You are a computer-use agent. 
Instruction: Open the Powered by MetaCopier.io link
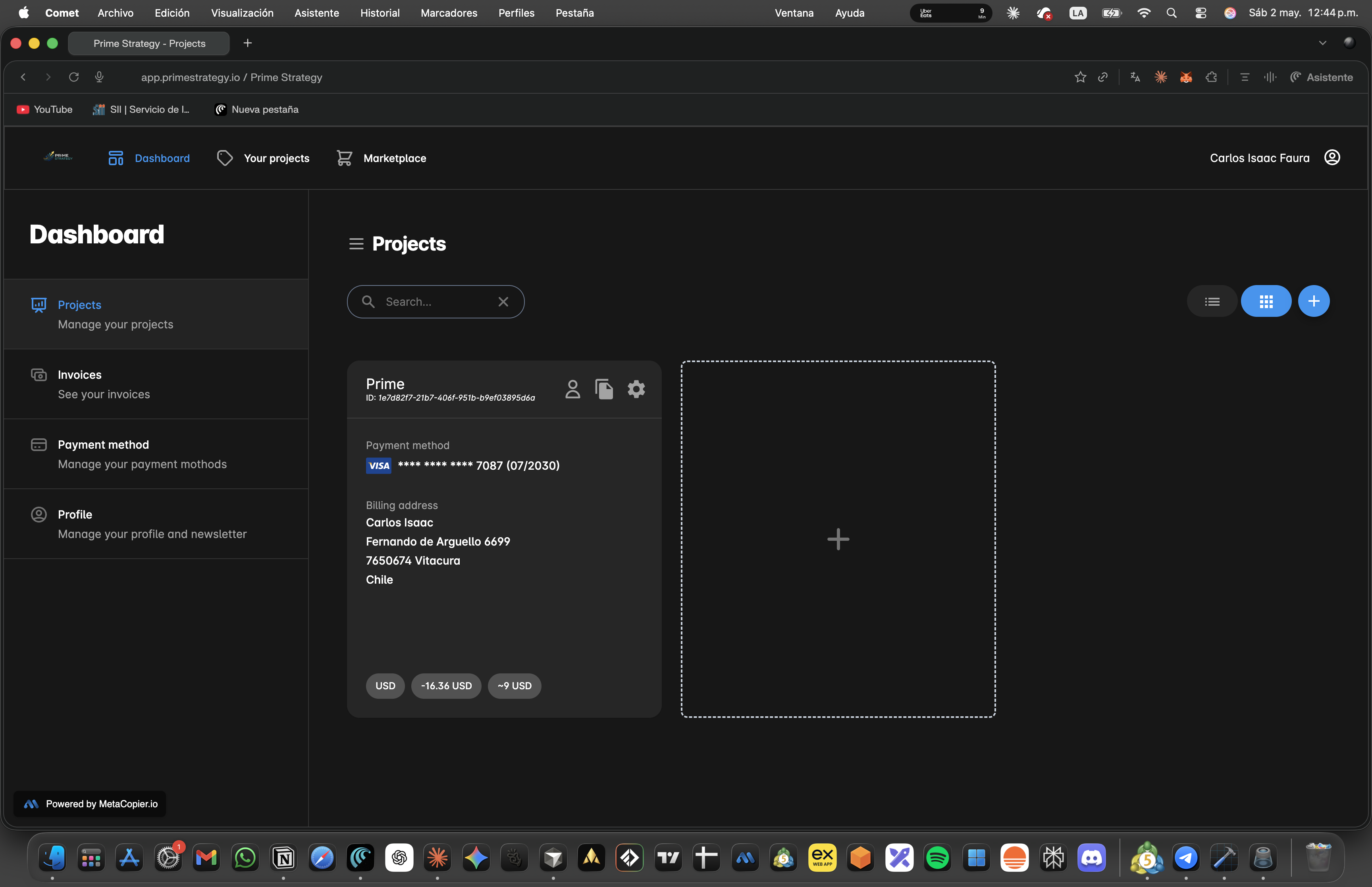coord(90,804)
